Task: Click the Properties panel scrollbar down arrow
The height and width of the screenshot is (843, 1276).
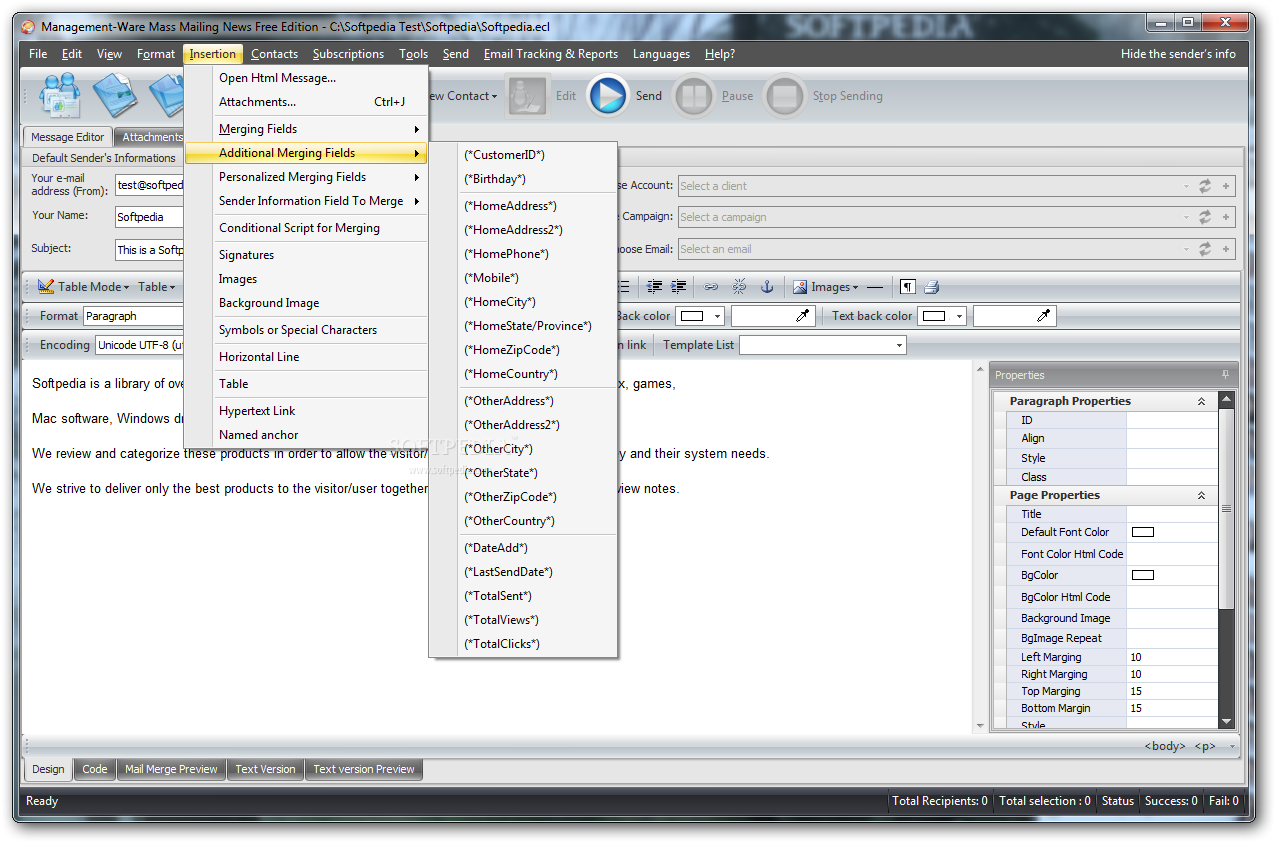Action: click(x=1227, y=721)
